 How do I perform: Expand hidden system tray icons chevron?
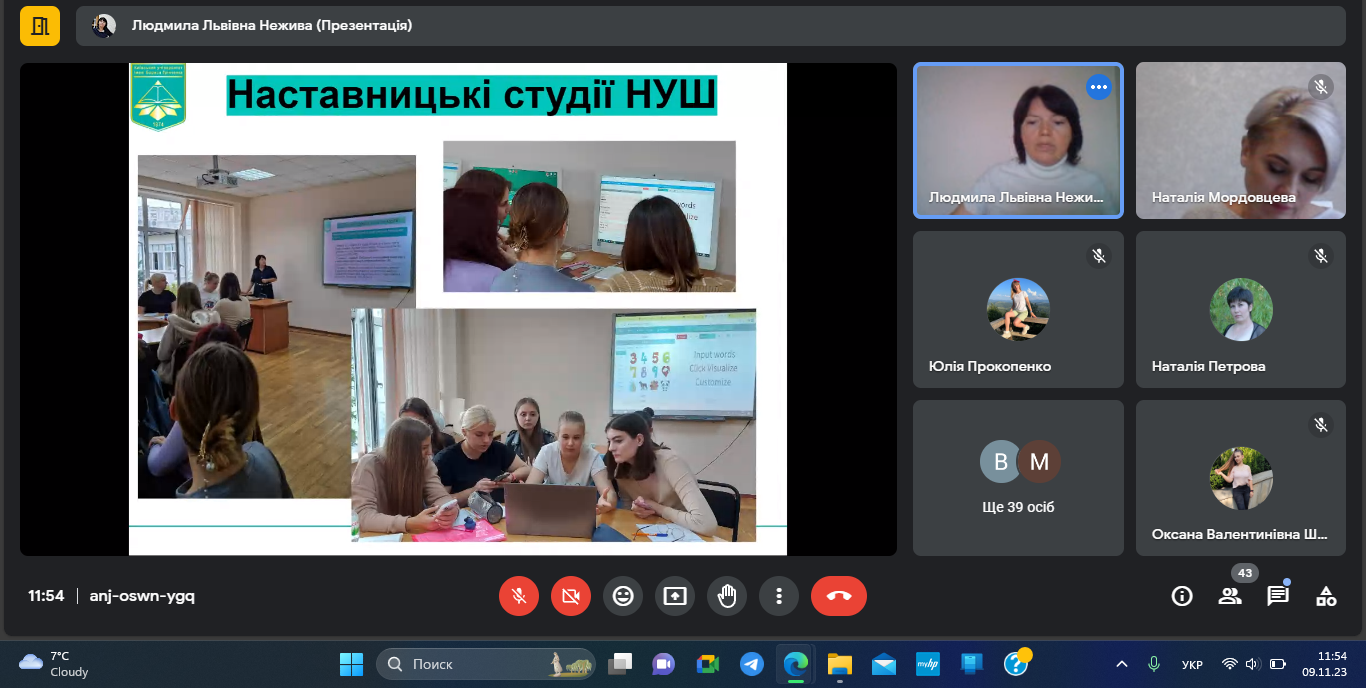1122,664
